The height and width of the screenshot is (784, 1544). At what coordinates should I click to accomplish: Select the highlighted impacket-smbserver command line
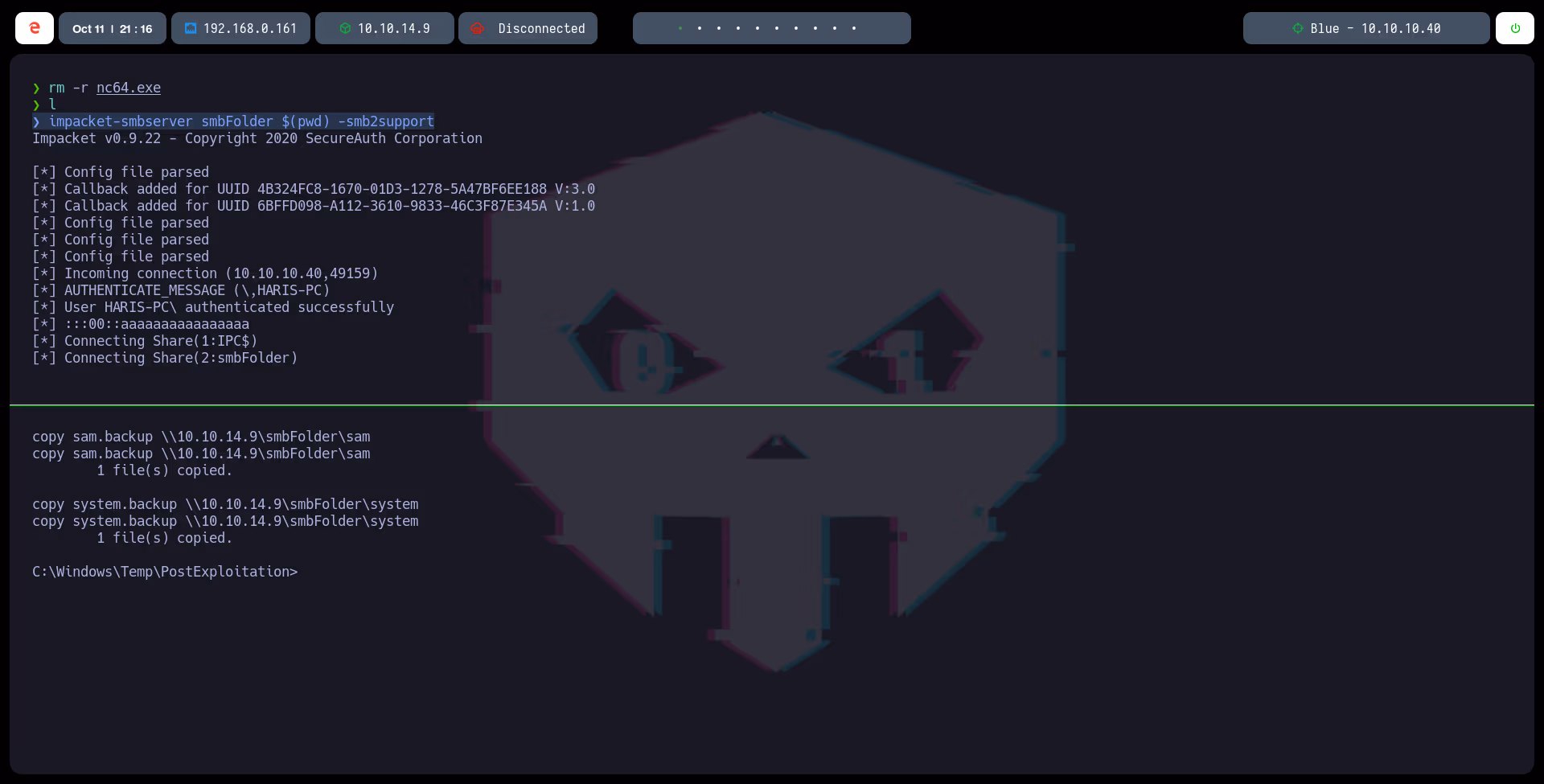point(232,121)
